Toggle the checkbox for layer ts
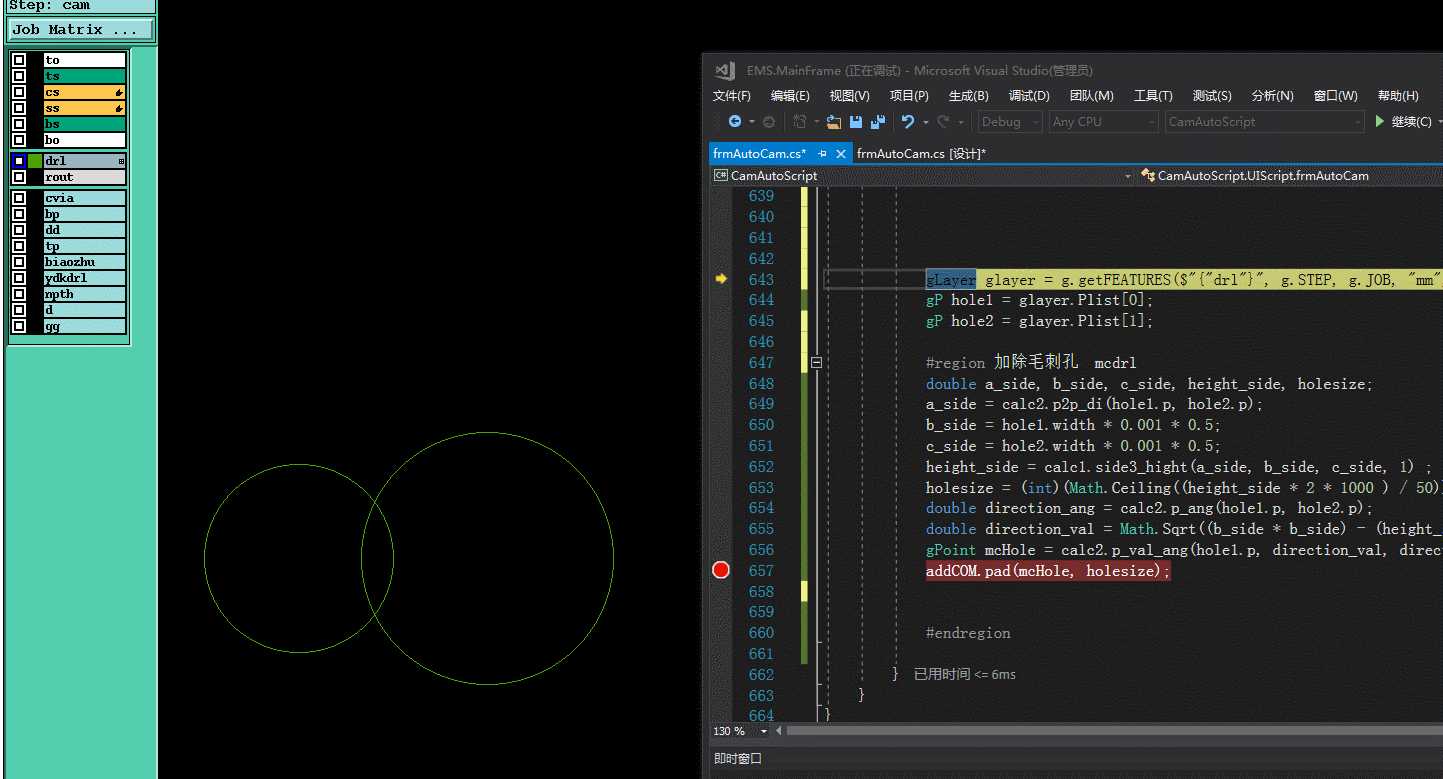 click(x=19, y=76)
